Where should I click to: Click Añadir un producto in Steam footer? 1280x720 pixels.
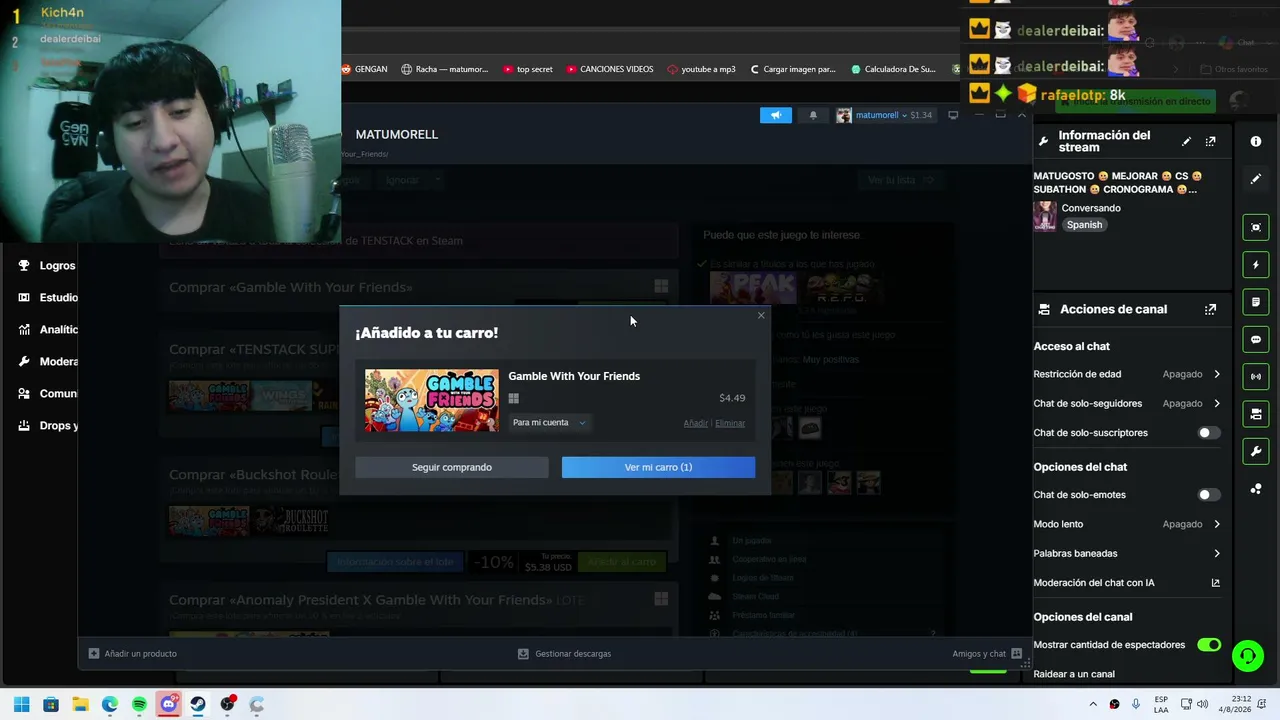click(133, 654)
